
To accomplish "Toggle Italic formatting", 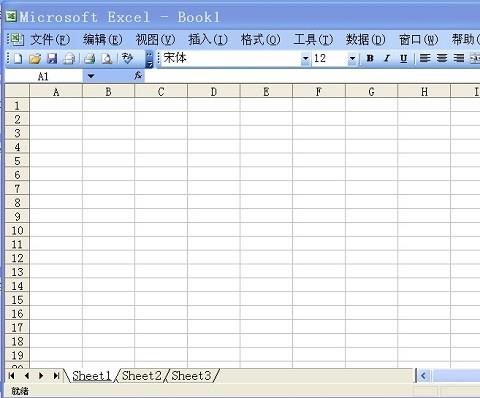I will 387,58.
